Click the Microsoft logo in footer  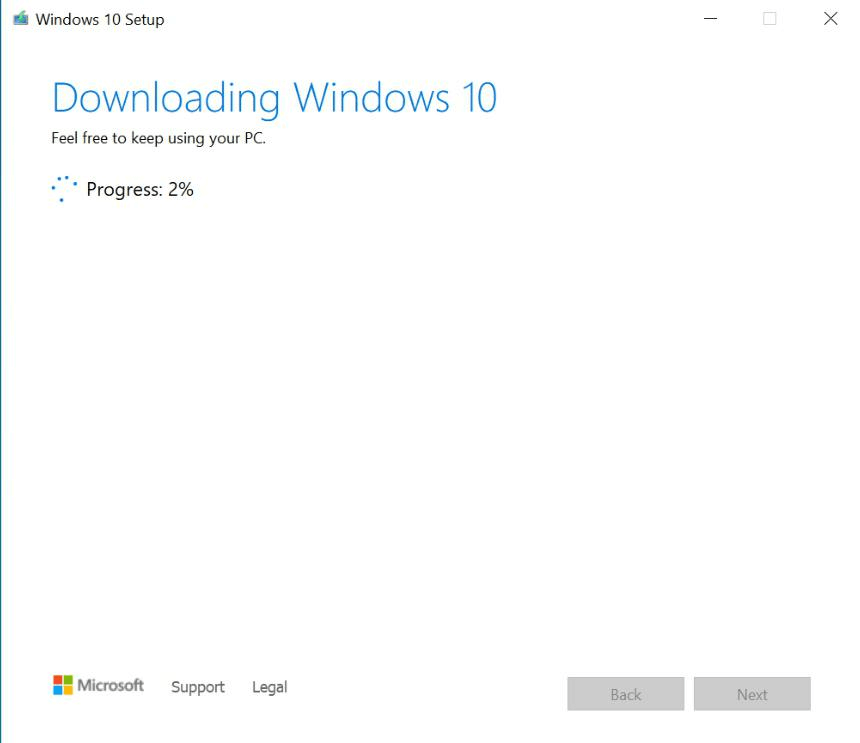pos(98,685)
